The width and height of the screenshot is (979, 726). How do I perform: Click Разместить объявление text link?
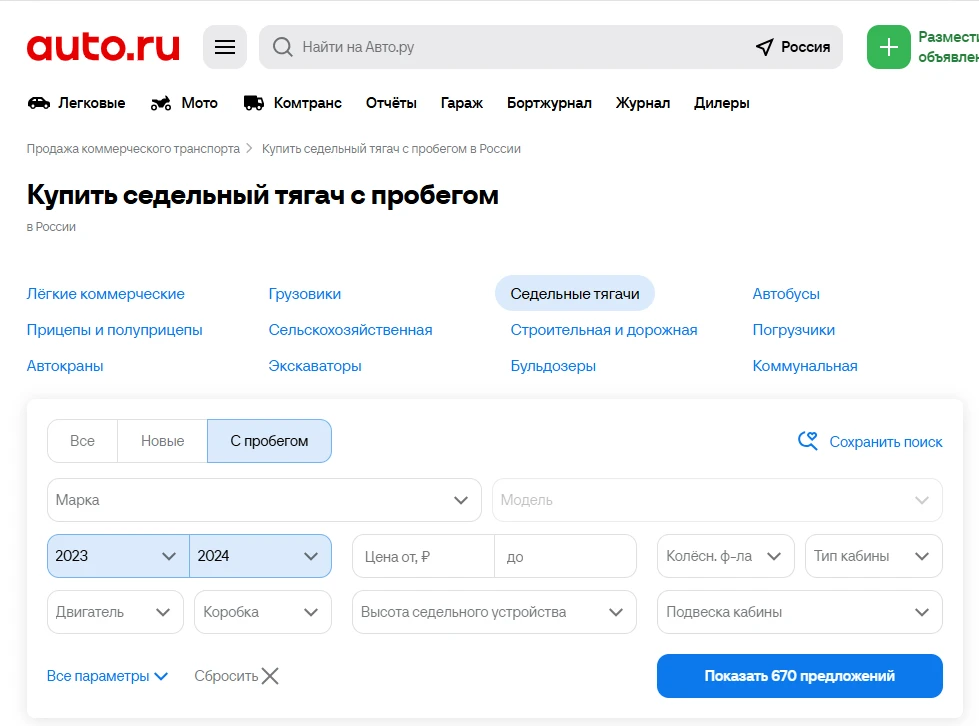pos(948,47)
